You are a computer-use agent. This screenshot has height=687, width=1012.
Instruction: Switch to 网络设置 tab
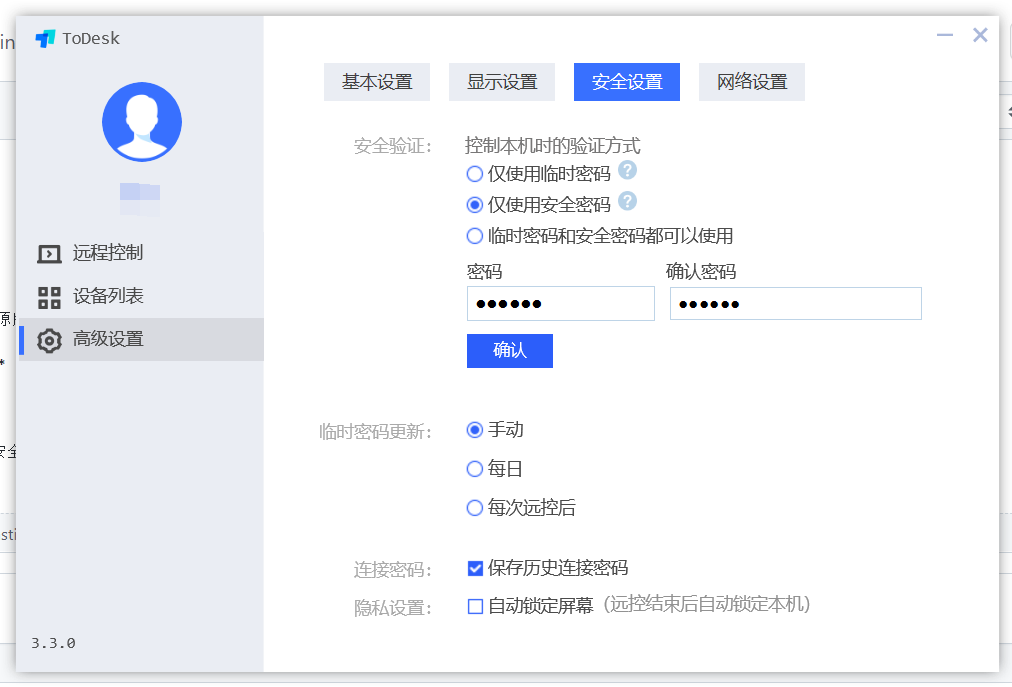tap(752, 82)
